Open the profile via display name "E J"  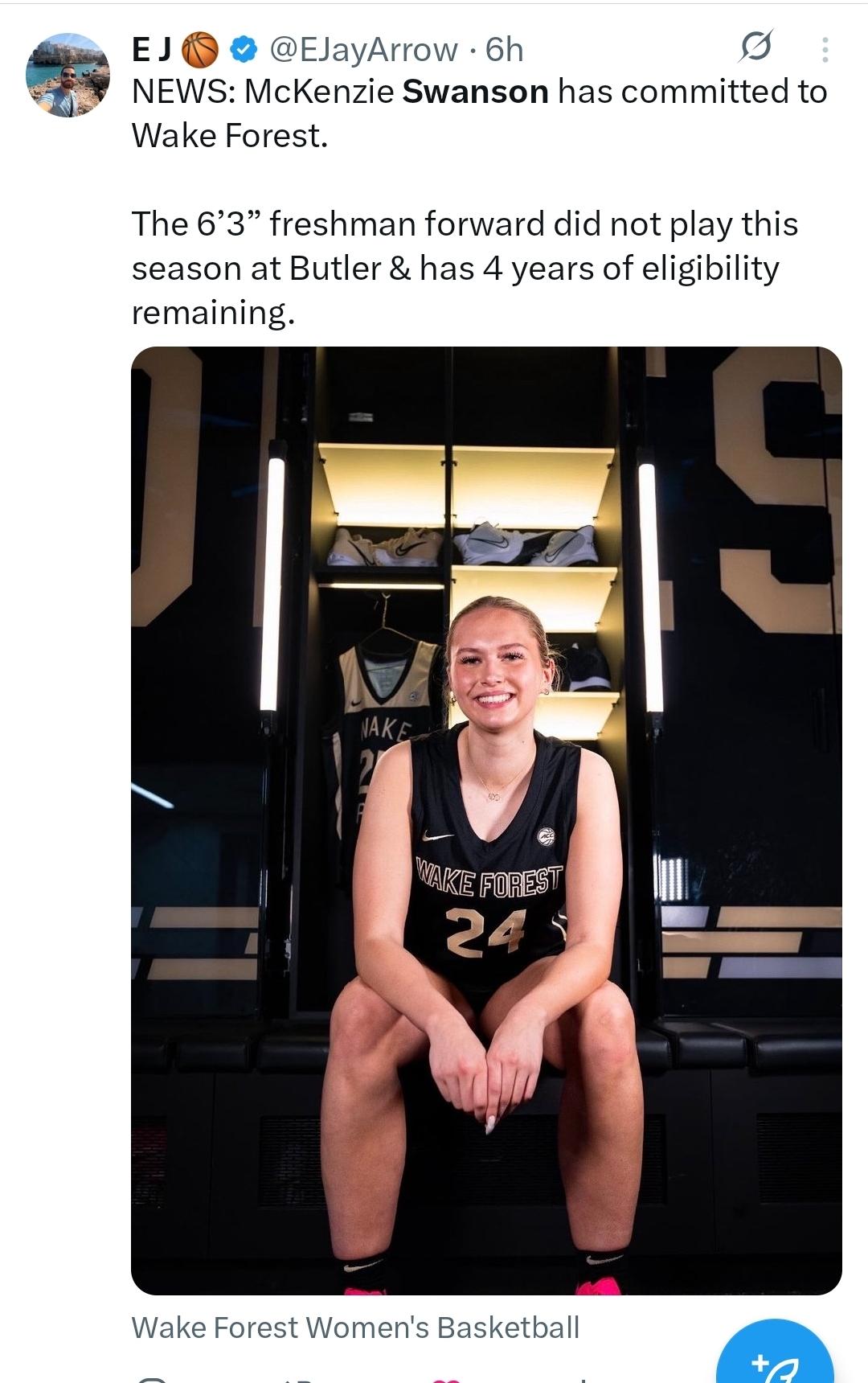pyautogui.click(x=151, y=50)
